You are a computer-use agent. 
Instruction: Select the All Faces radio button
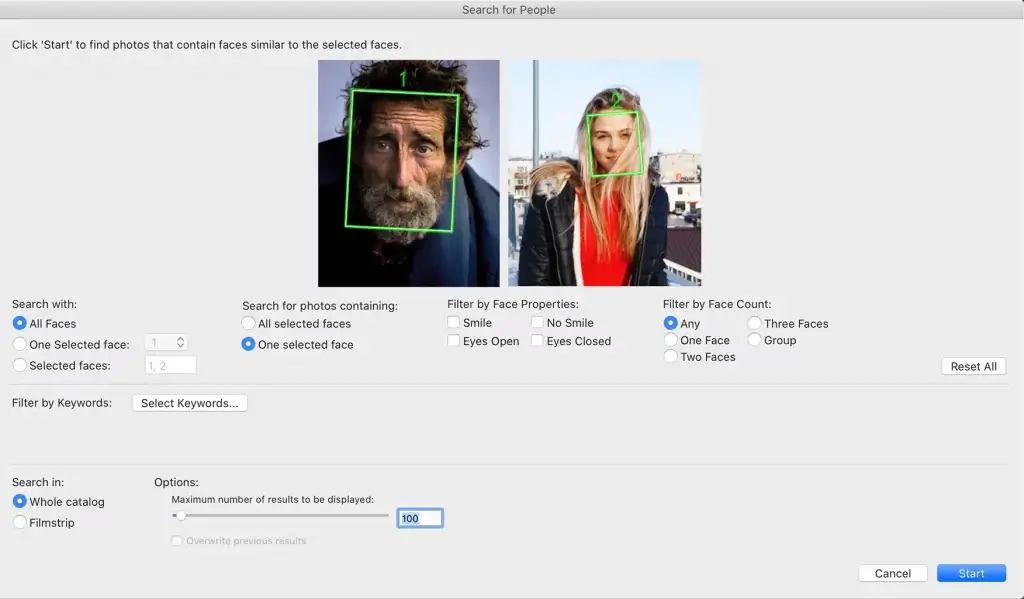20,324
